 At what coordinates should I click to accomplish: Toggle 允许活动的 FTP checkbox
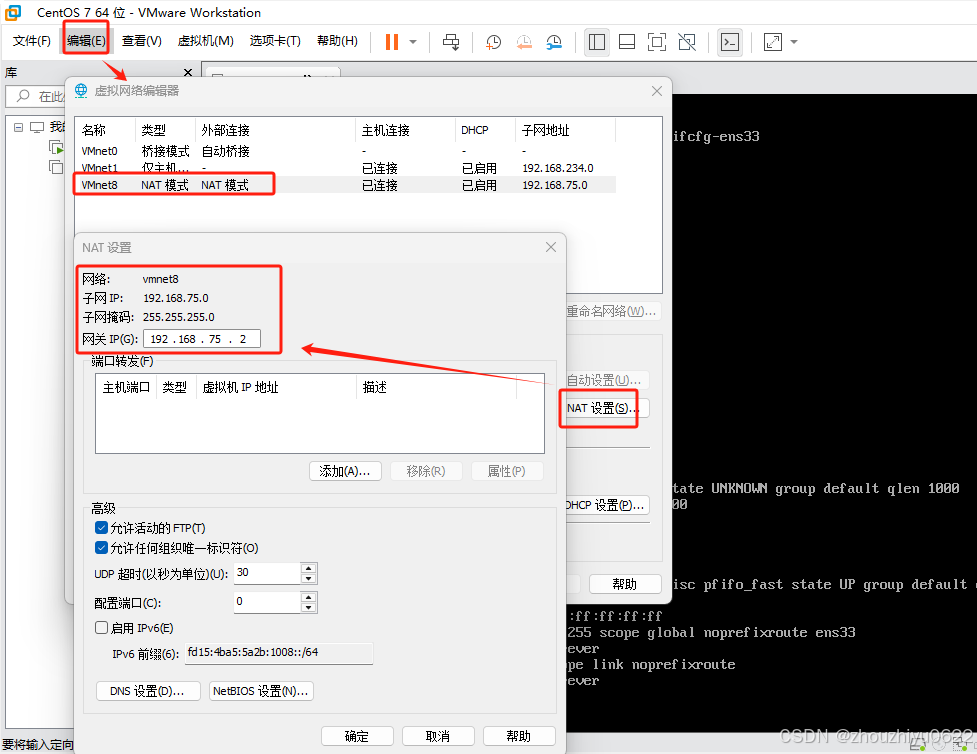[102, 528]
